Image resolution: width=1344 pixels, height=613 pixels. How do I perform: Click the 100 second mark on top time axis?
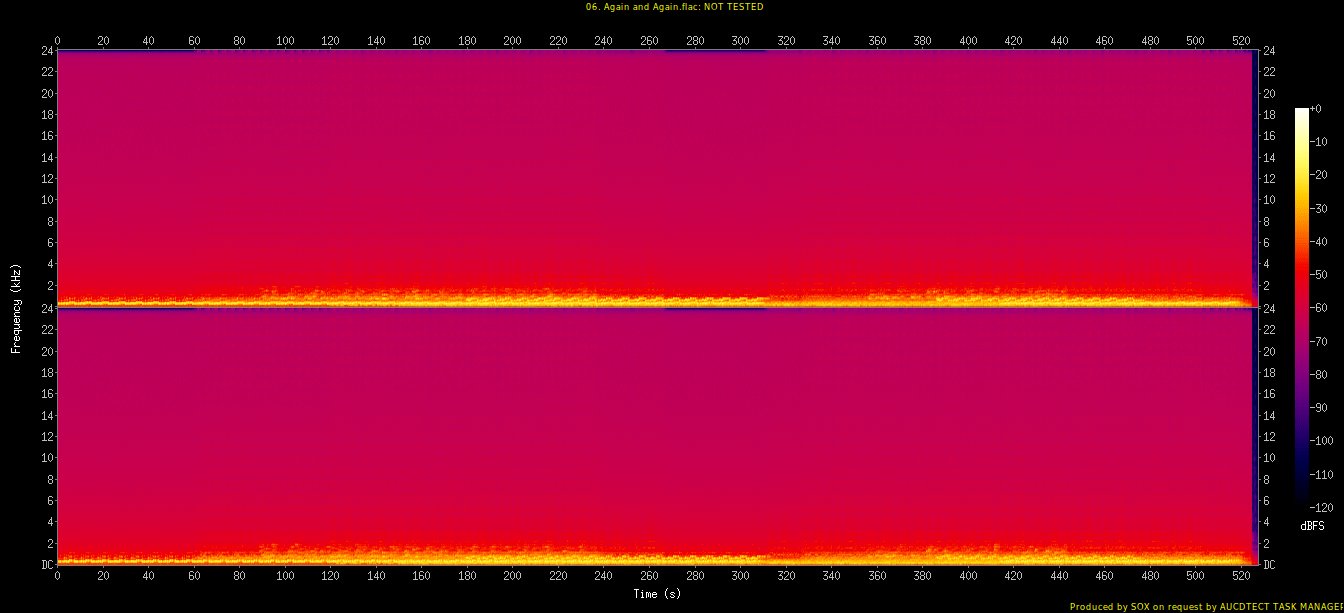tap(285, 41)
